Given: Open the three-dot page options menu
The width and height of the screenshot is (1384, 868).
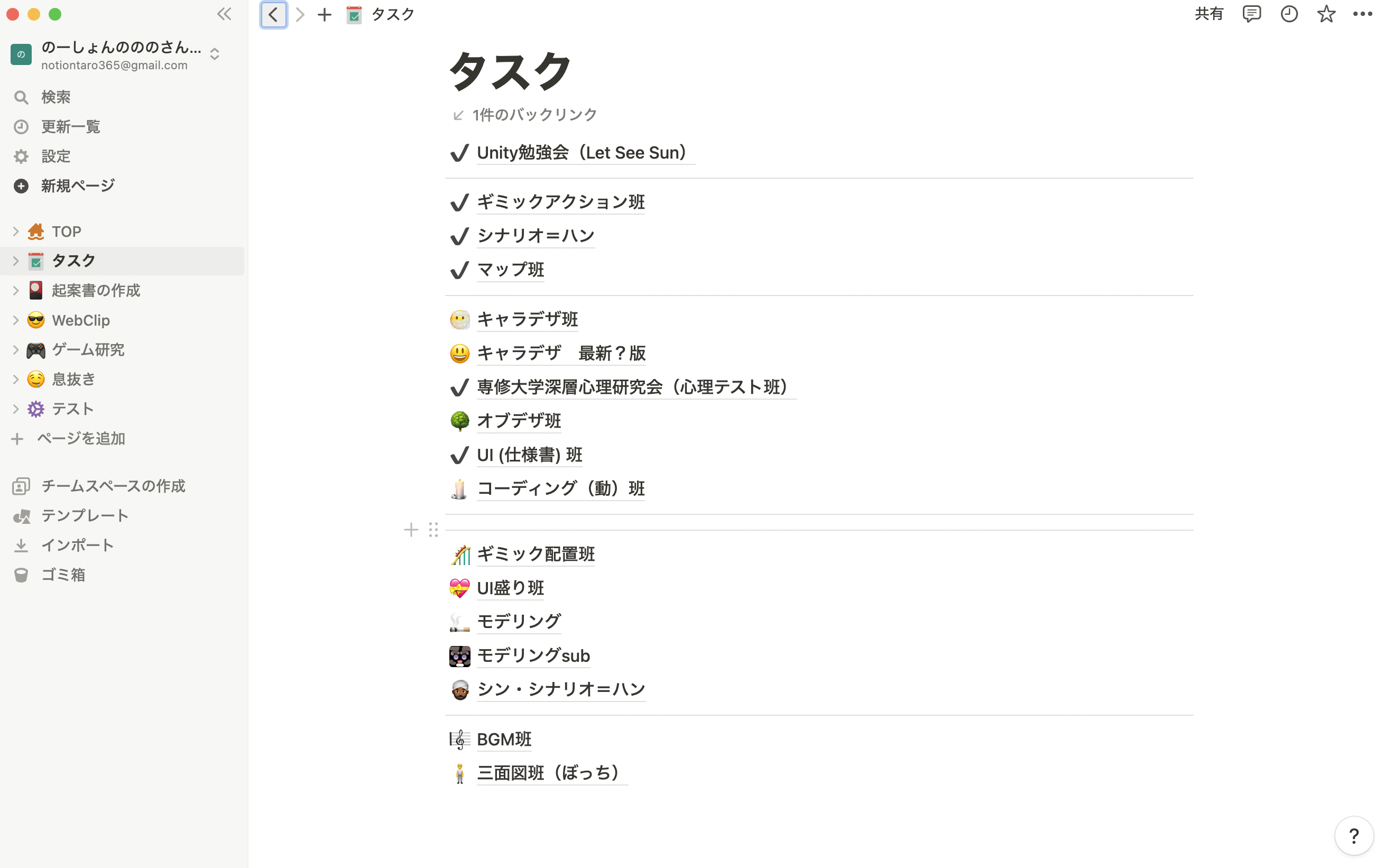Looking at the screenshot, I should 1362,14.
